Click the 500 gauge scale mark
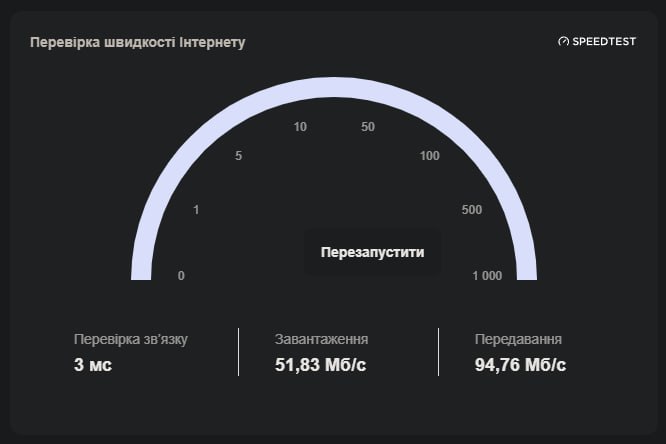 pos(472,210)
